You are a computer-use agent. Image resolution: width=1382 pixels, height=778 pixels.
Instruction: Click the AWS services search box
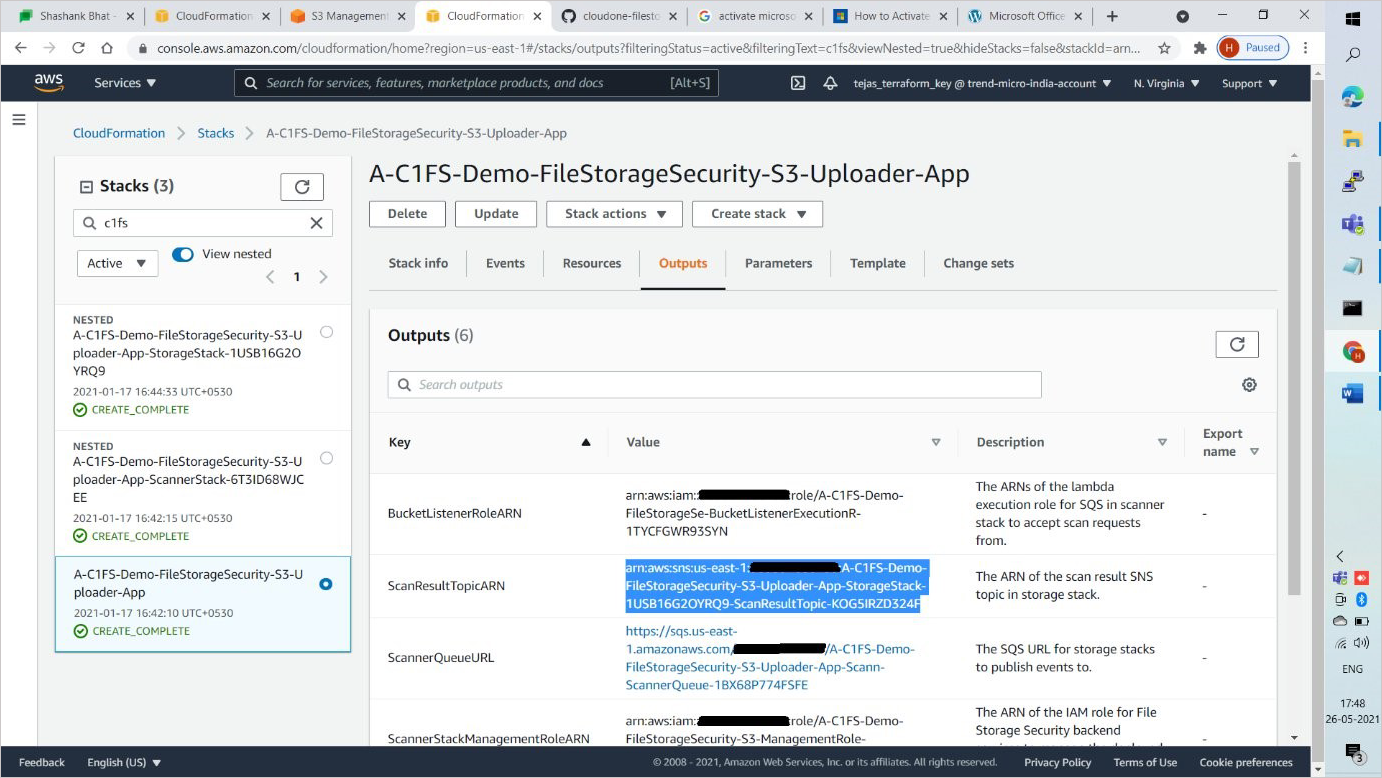tap(476, 83)
